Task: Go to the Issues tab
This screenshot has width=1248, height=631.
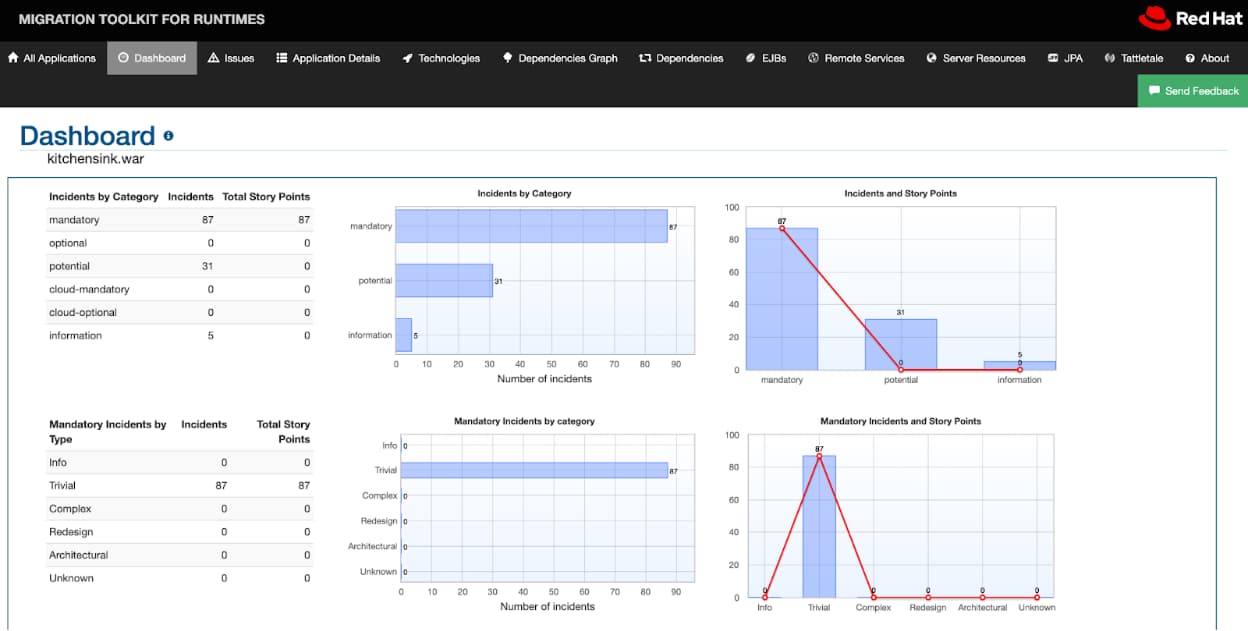Action: coord(231,58)
